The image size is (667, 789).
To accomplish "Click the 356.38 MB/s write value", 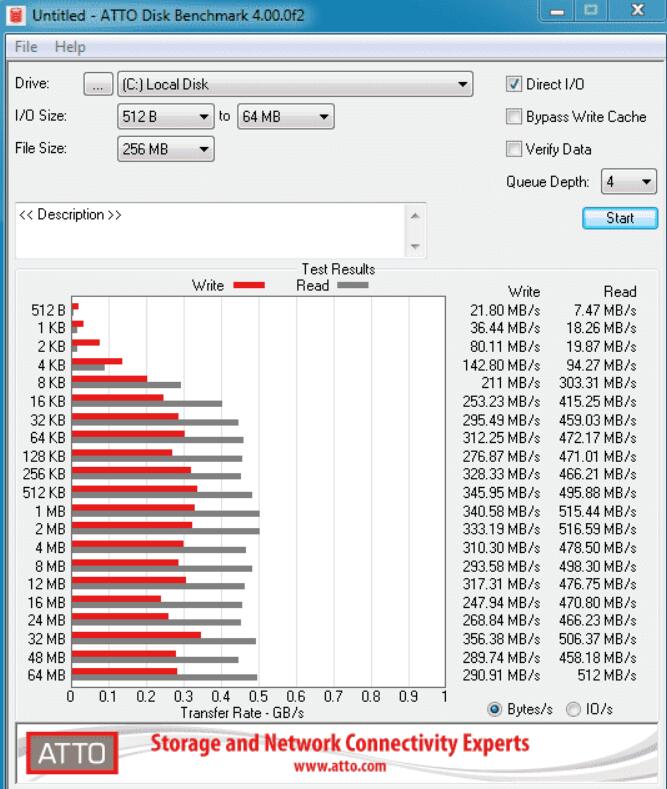I will point(501,639).
